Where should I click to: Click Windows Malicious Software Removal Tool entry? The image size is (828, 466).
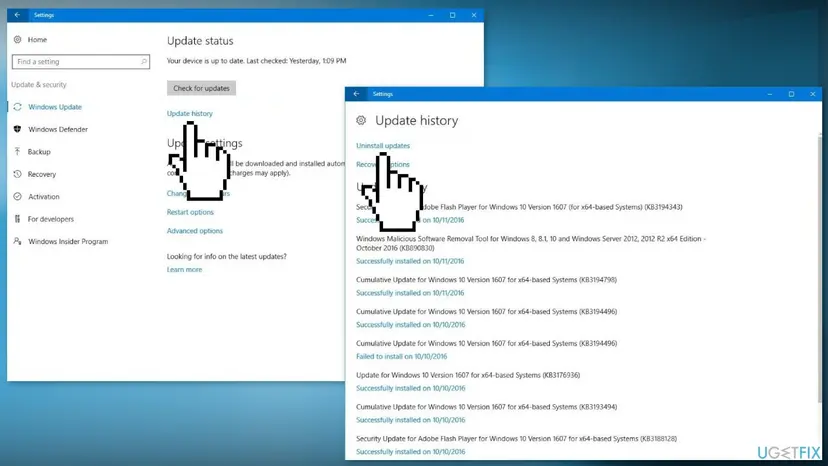(x=531, y=243)
